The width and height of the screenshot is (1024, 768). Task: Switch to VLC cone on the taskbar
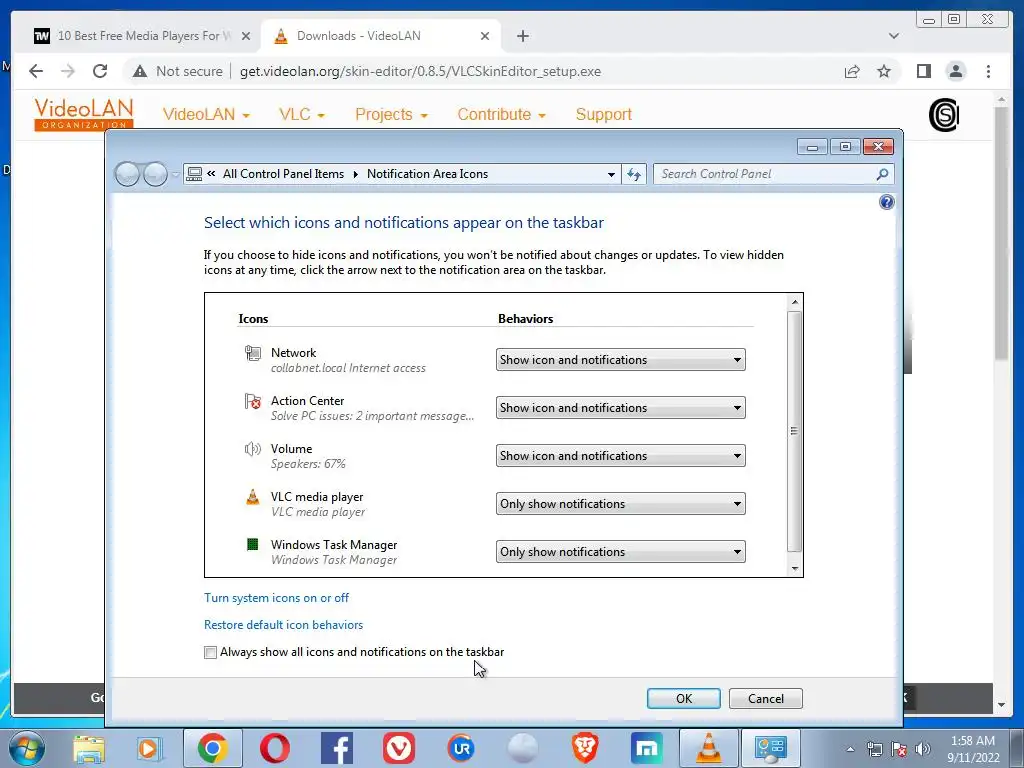tap(709, 748)
